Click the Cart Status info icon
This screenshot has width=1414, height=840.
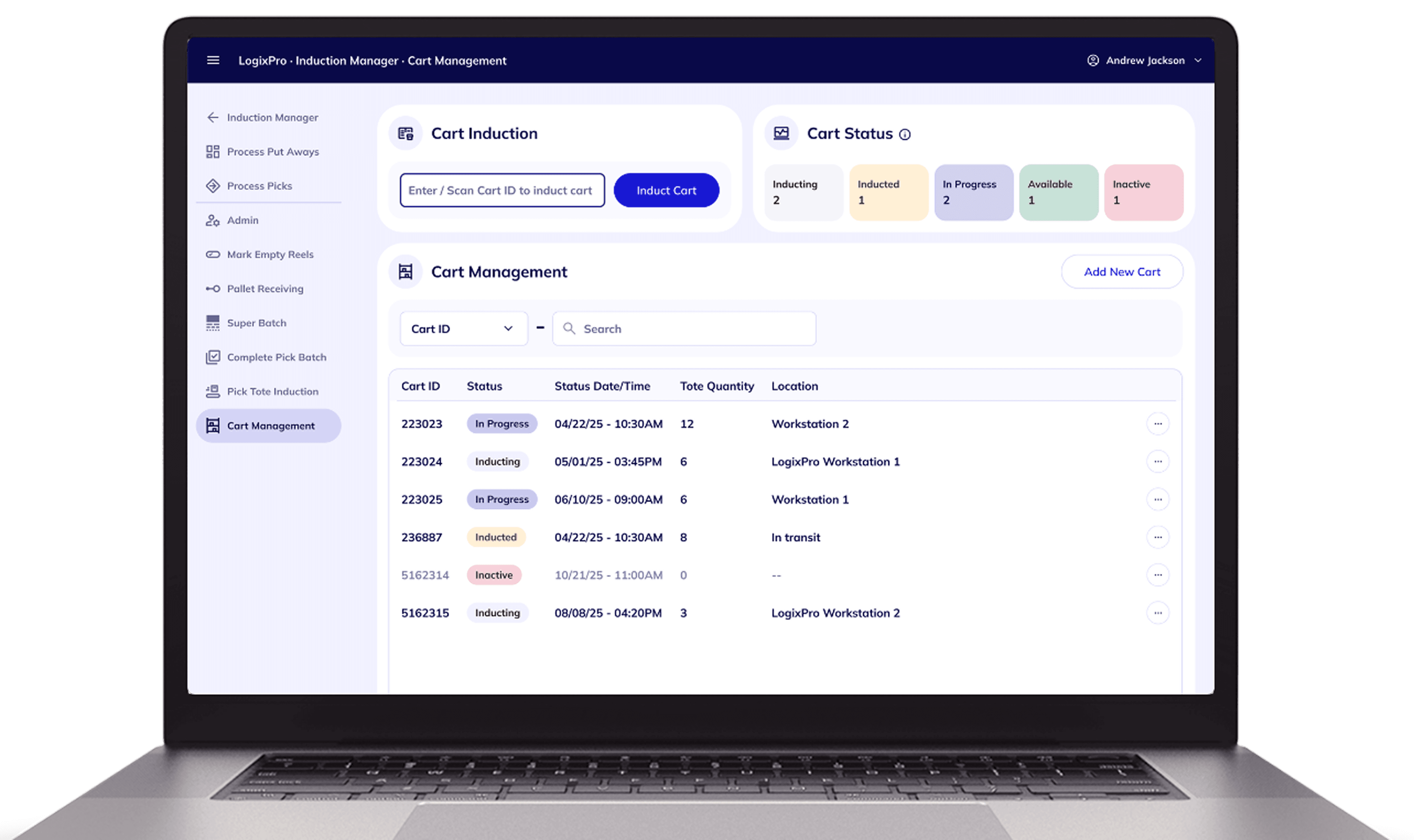[904, 134]
